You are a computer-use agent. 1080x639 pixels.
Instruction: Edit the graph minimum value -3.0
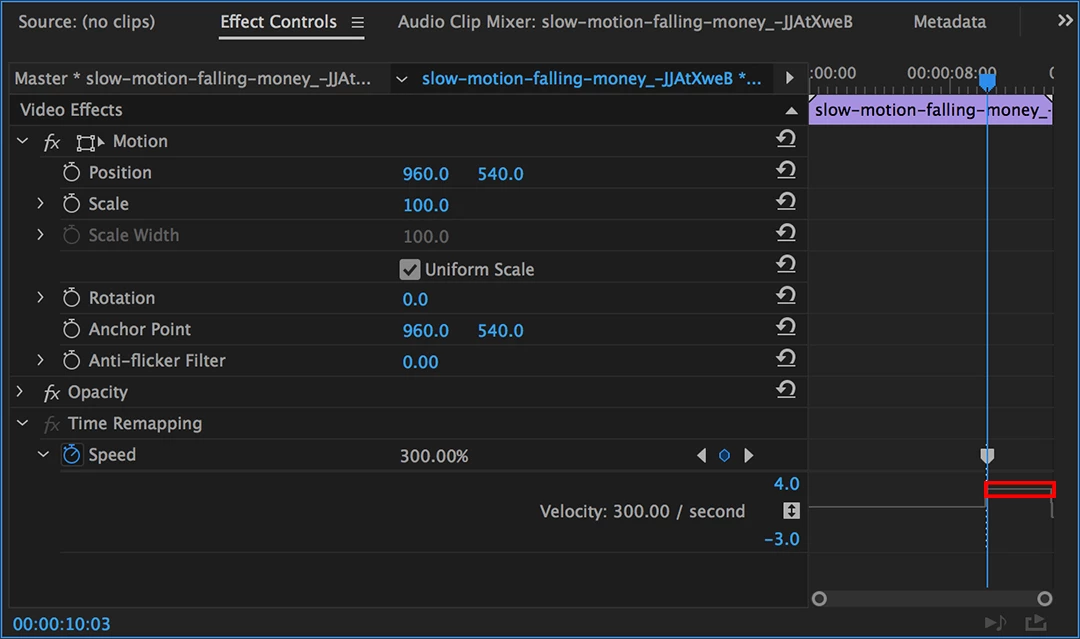pyautogui.click(x=782, y=538)
